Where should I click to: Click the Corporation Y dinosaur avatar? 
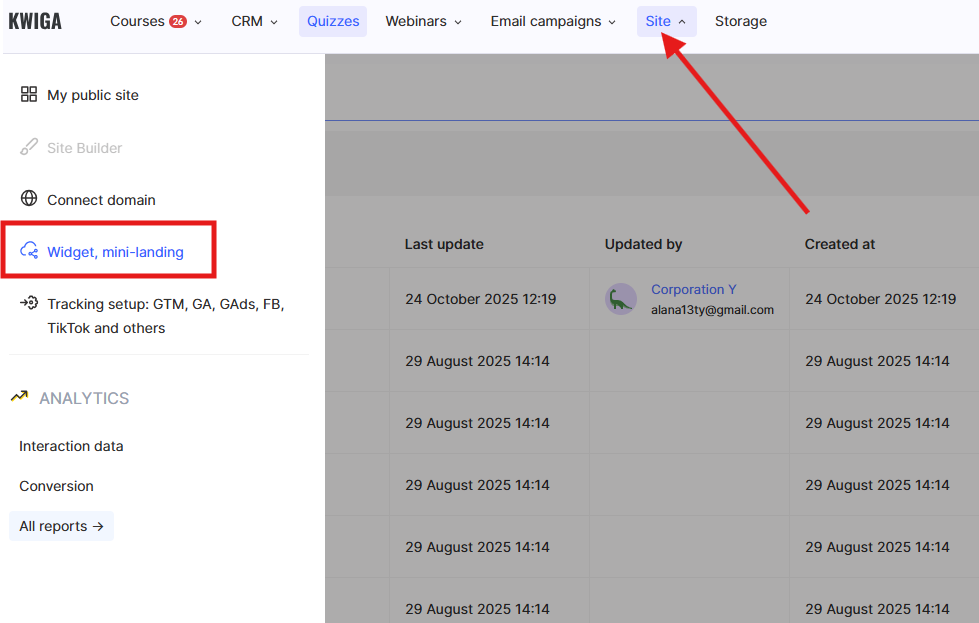point(621,299)
